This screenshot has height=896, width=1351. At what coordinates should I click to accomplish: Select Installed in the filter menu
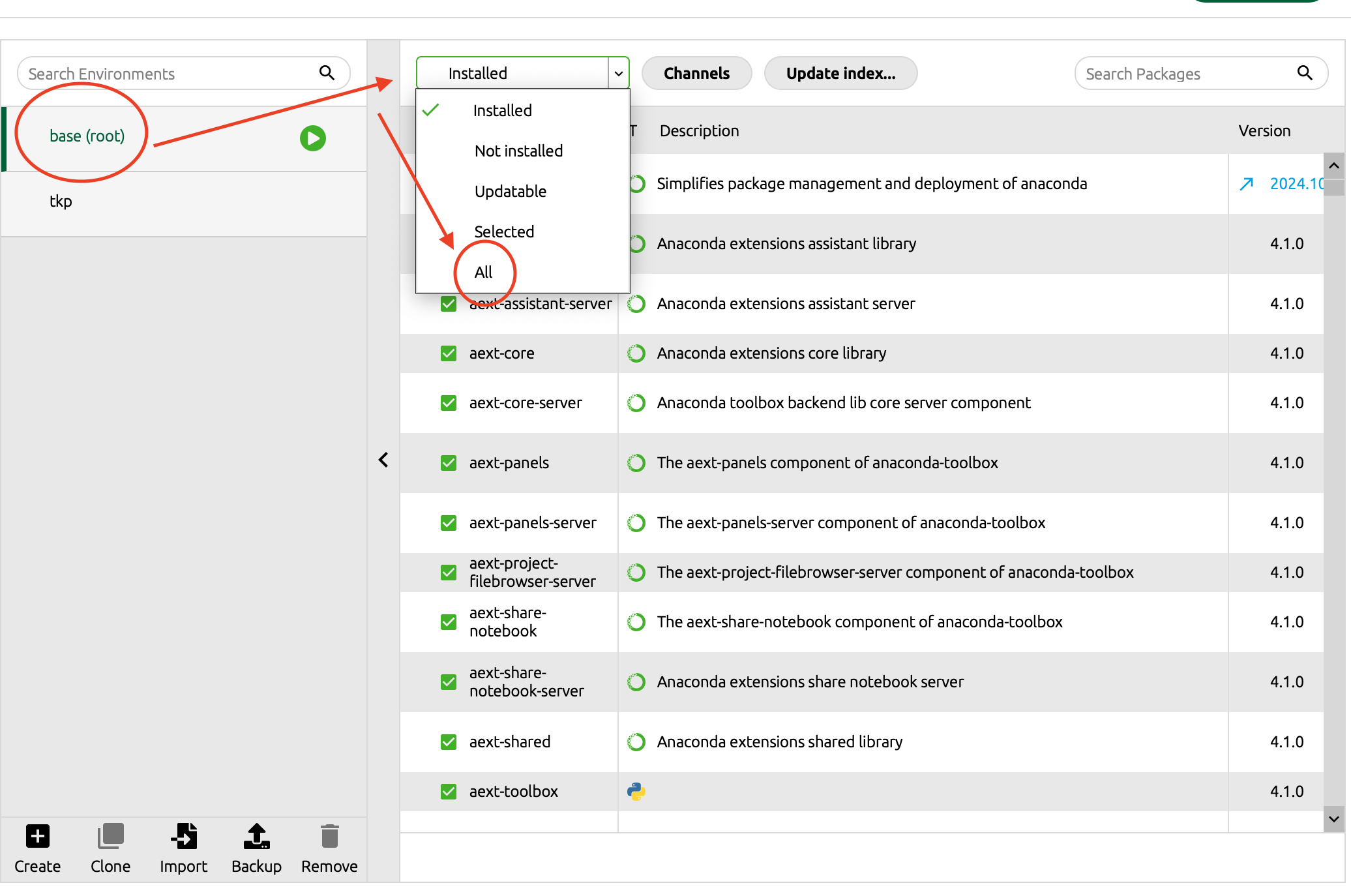click(523, 111)
